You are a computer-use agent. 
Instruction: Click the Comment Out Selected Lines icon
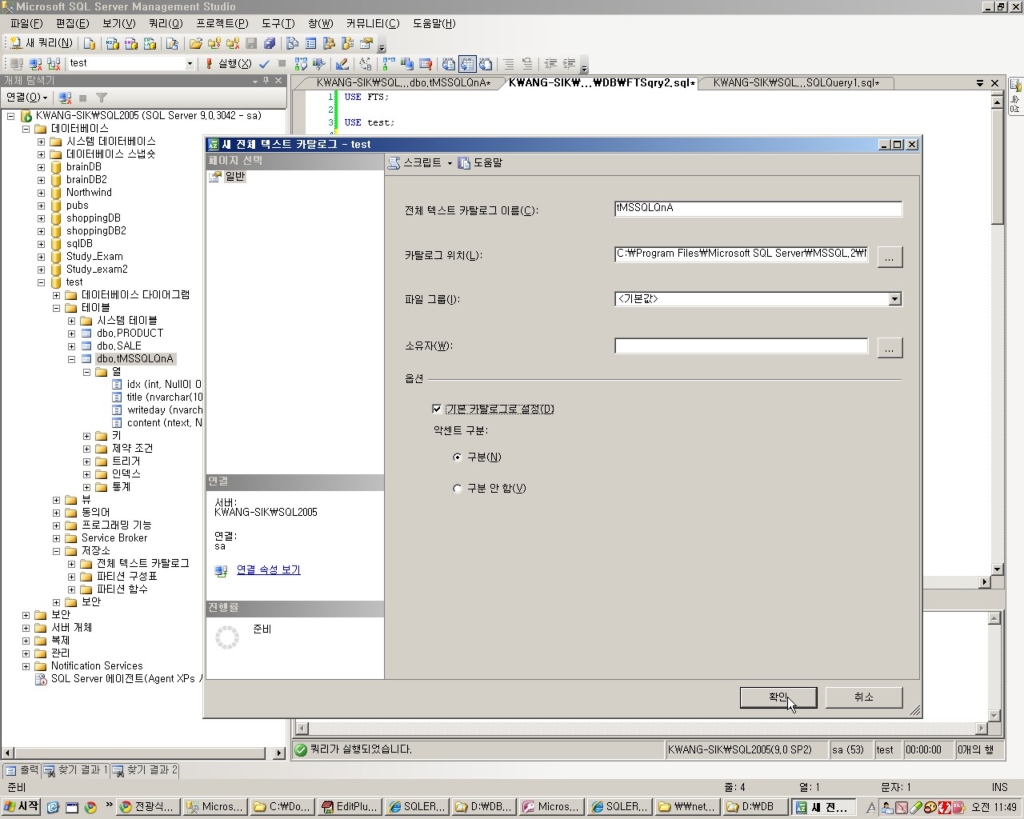pos(509,63)
